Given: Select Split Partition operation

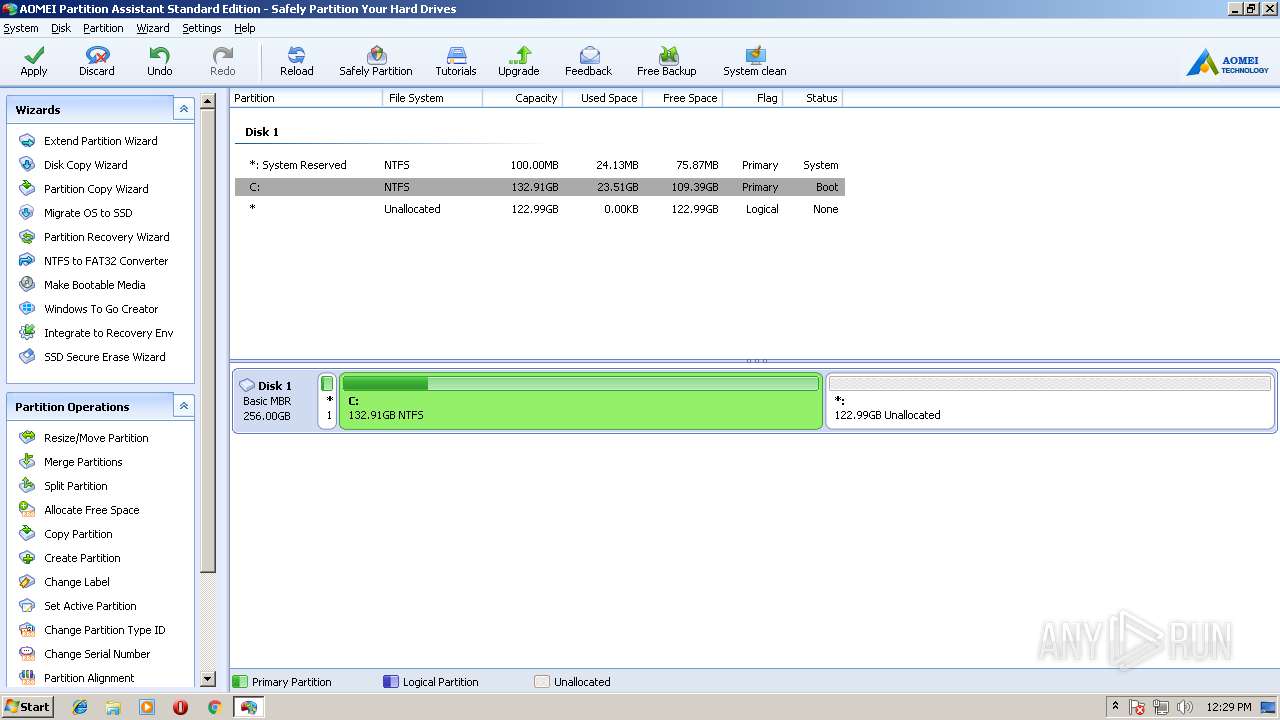Looking at the screenshot, I should coord(75,486).
